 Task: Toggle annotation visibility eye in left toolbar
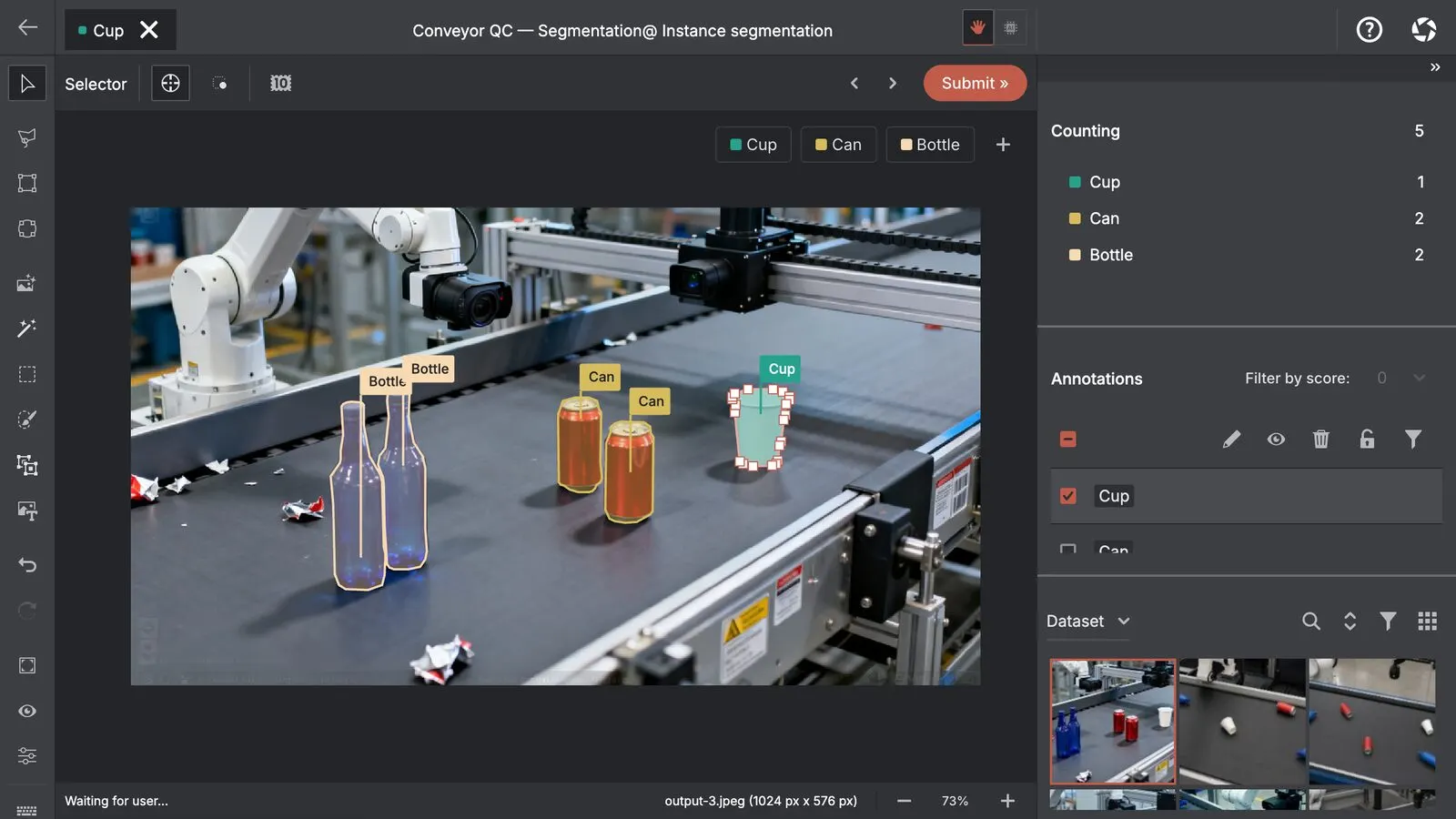coord(27,711)
